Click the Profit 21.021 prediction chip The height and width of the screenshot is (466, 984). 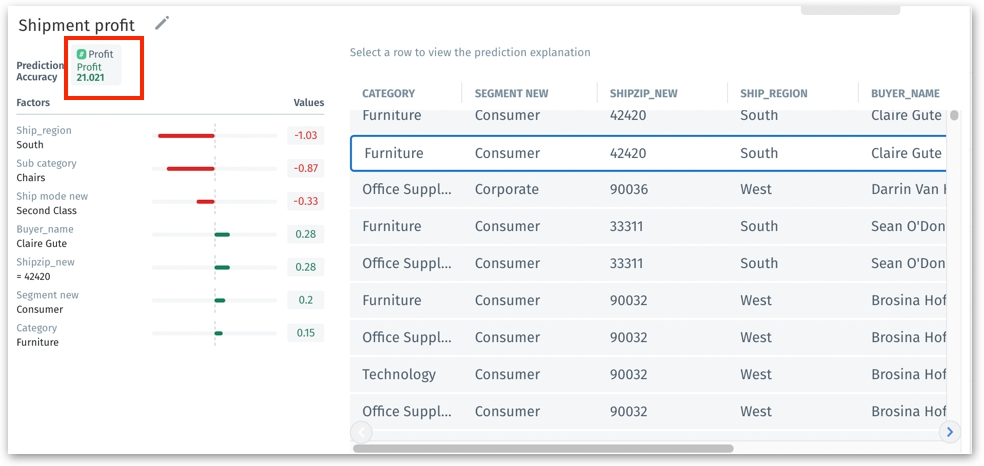click(x=97, y=66)
